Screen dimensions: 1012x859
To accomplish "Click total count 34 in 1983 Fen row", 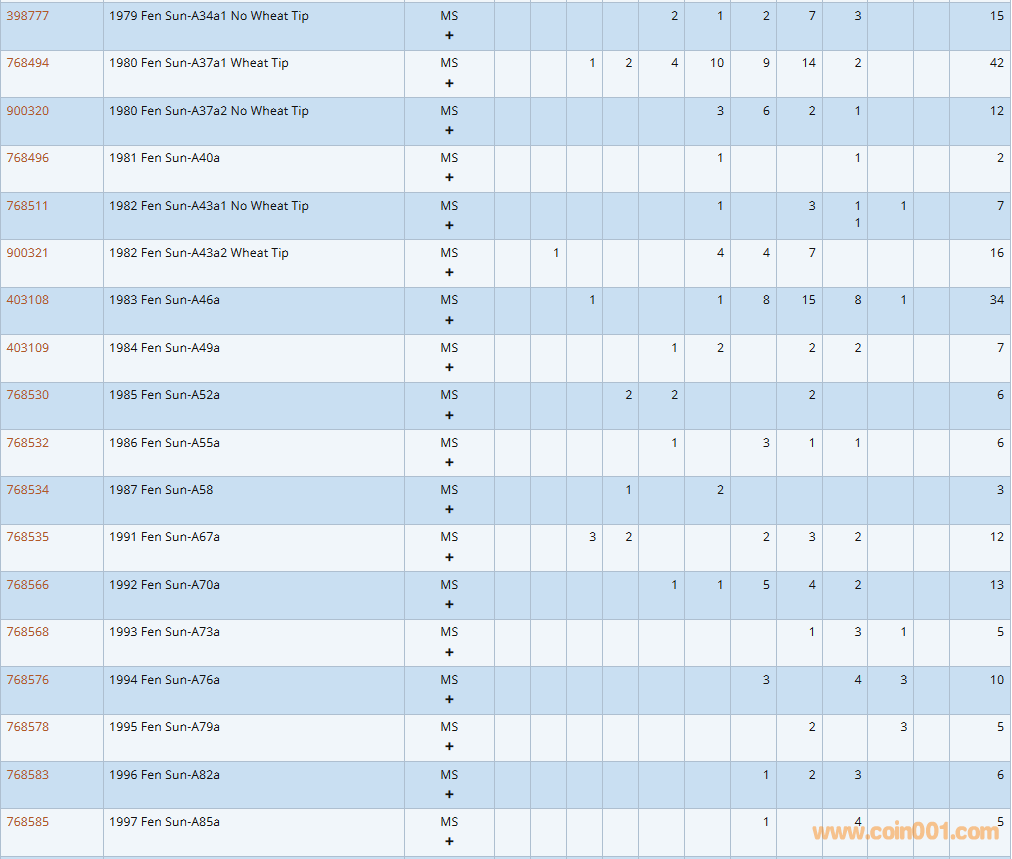I will point(996,300).
